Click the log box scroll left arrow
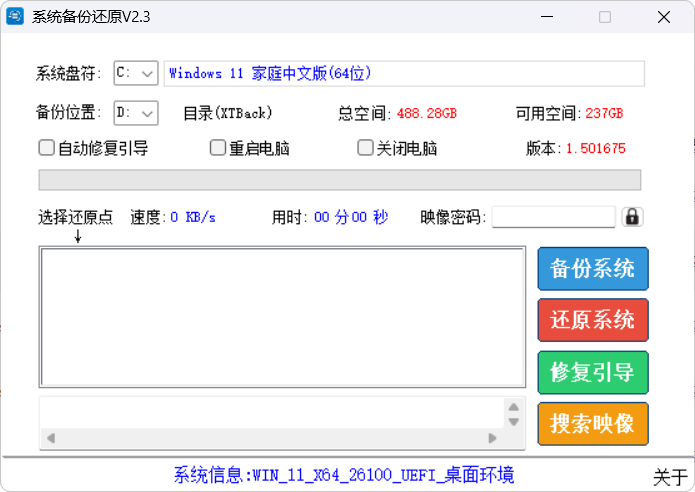 tap(51, 438)
